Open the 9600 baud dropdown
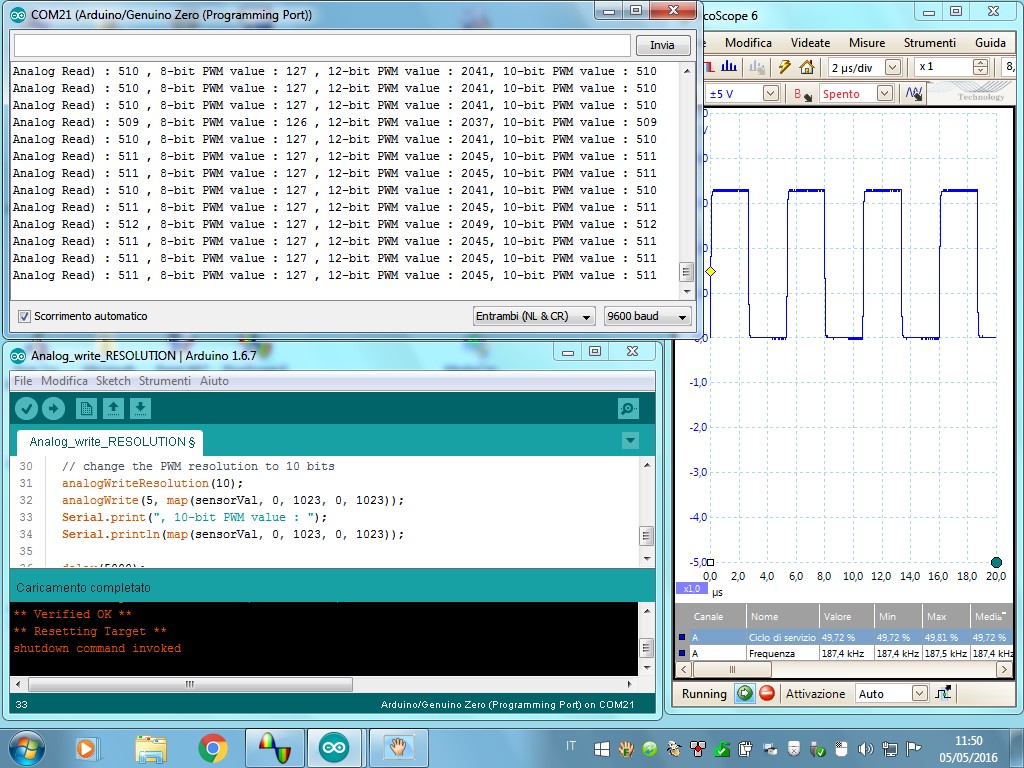The width and height of the screenshot is (1024, 768). coord(646,316)
